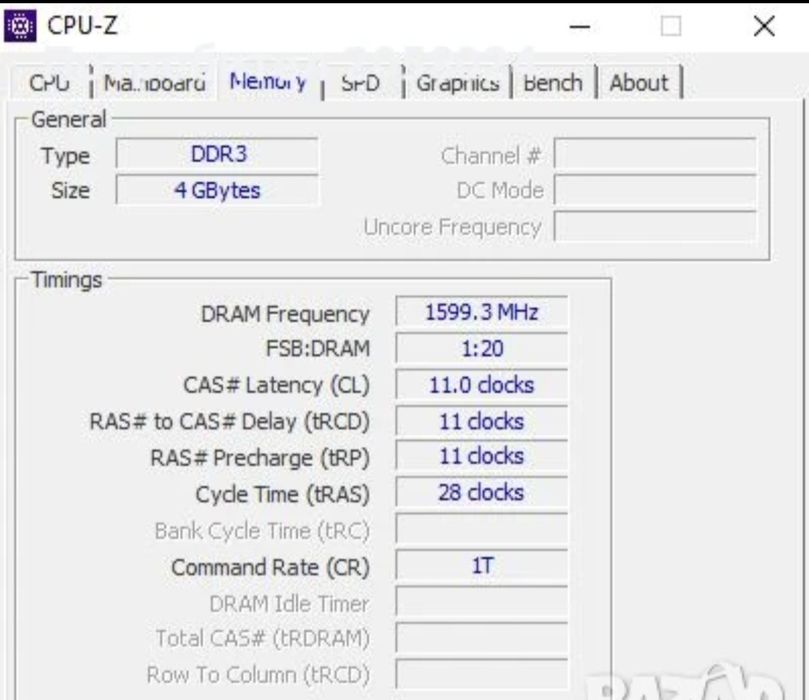The width and height of the screenshot is (809, 700).
Task: Go to the Bench tab
Action: pyautogui.click(x=553, y=83)
